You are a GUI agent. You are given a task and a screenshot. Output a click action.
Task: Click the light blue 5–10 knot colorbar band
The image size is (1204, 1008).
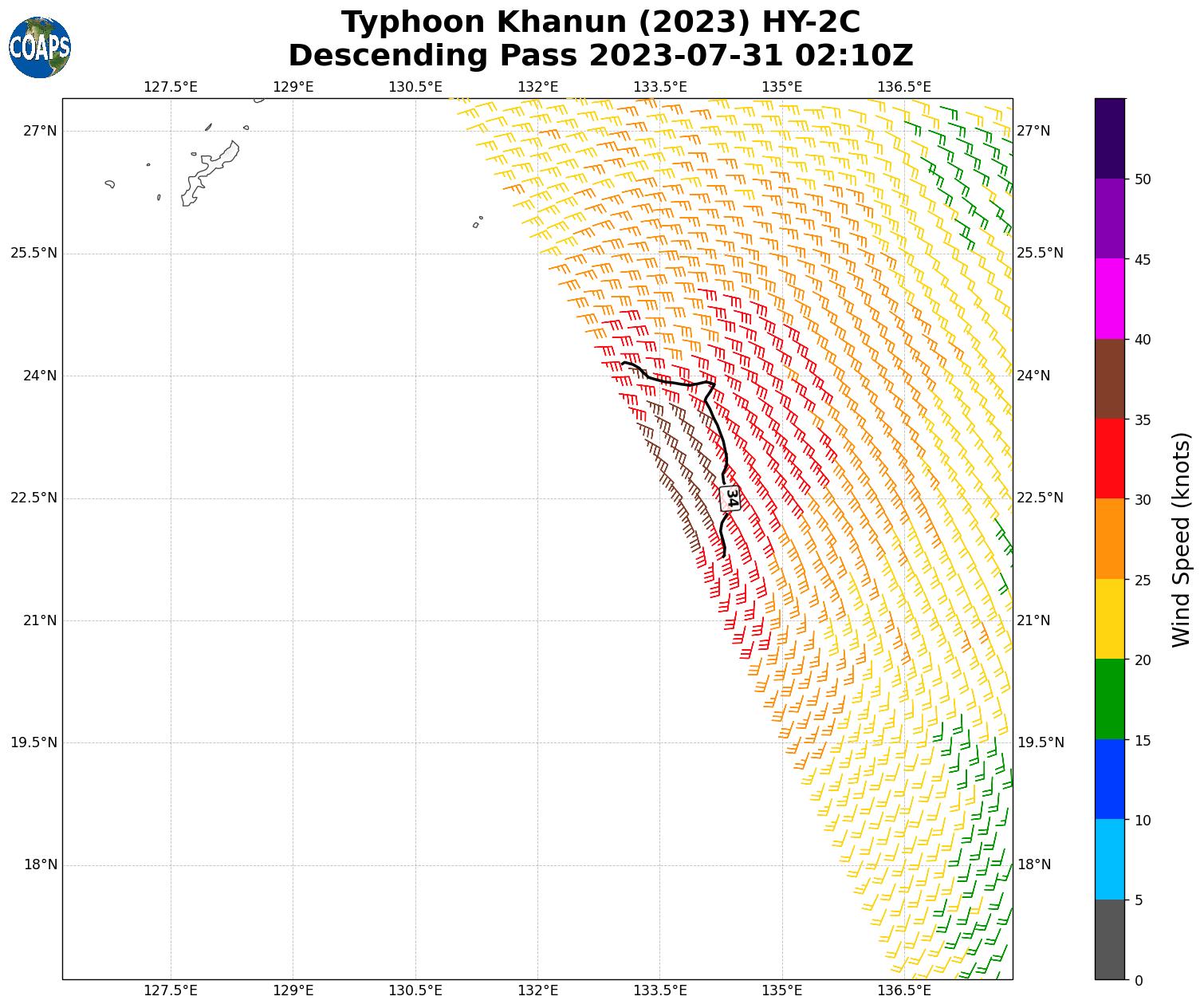[x=1109, y=860]
